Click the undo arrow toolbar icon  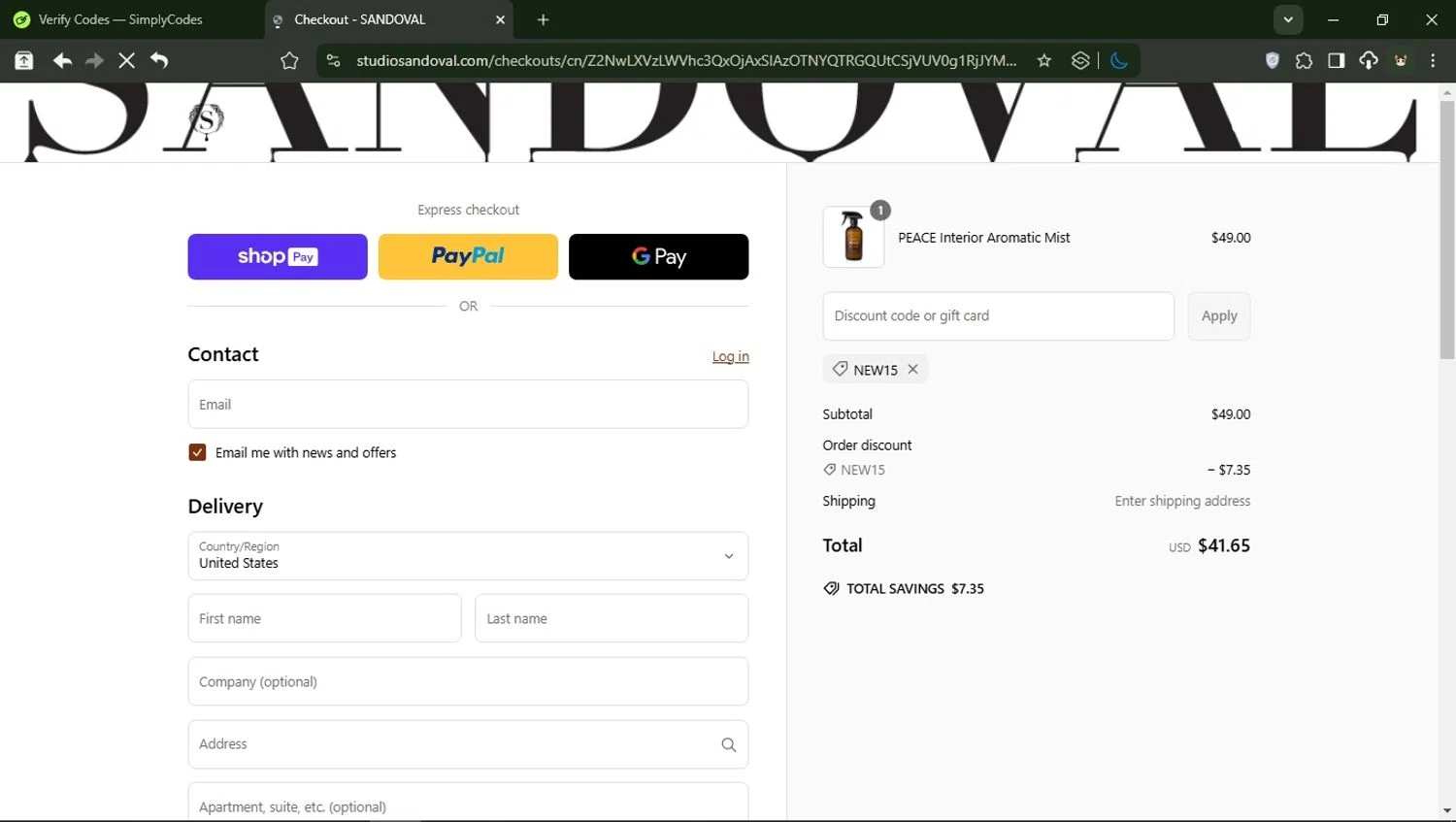pyautogui.click(x=159, y=60)
